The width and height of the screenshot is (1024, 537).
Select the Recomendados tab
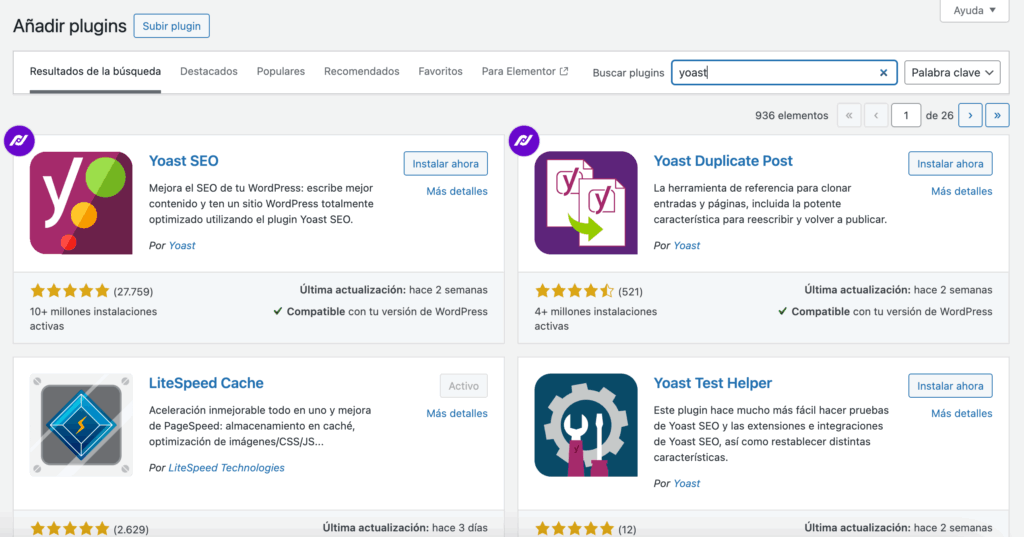pyautogui.click(x=362, y=72)
